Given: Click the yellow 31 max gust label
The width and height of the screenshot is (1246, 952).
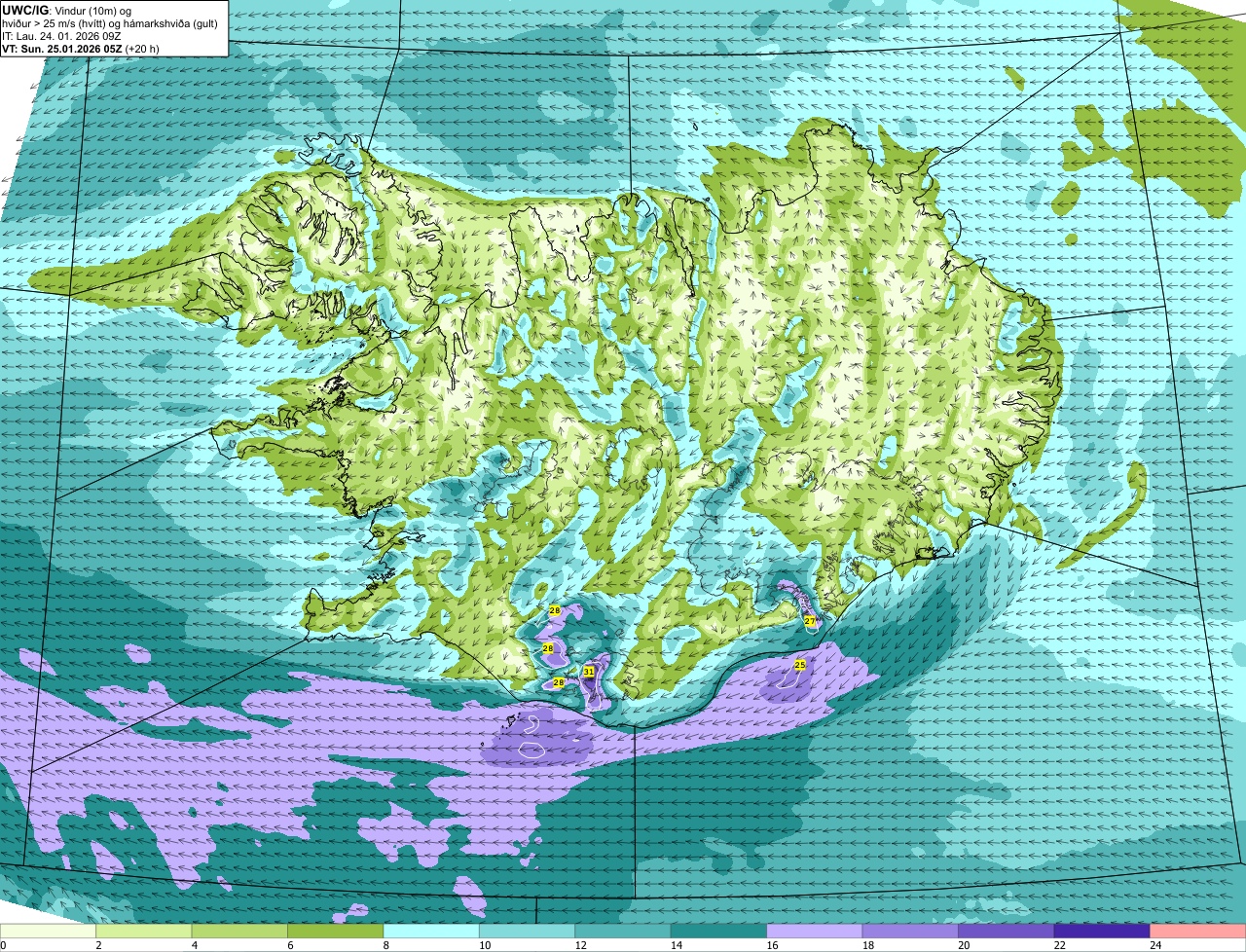Looking at the screenshot, I should pyautogui.click(x=589, y=672).
